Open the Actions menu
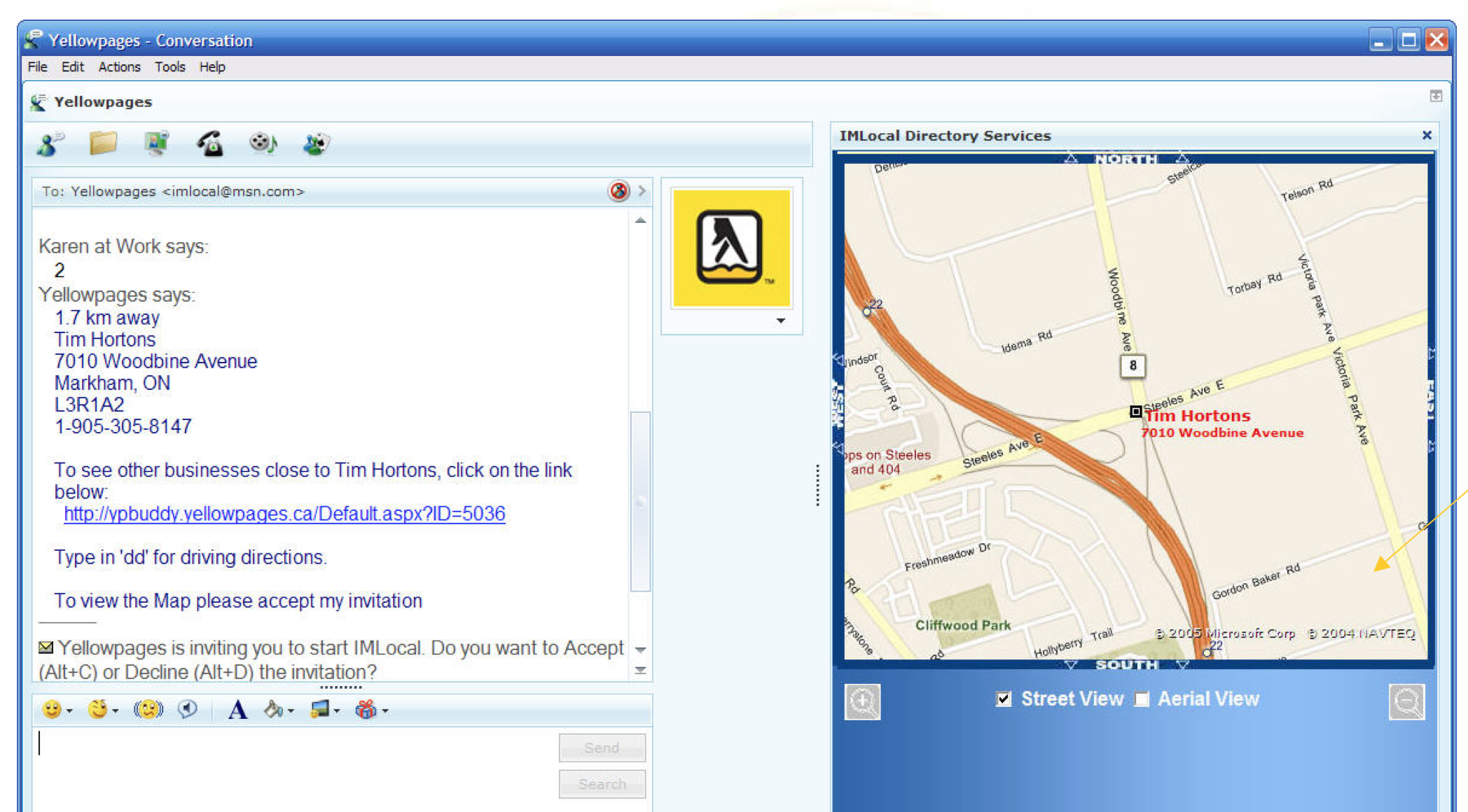This screenshot has height=812, width=1468. click(x=119, y=67)
